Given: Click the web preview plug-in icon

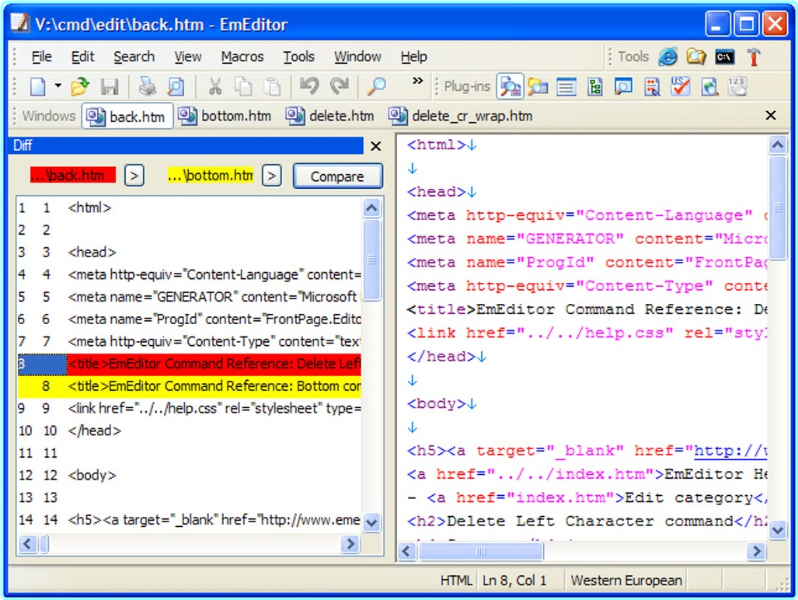Looking at the screenshot, I should click(709, 87).
